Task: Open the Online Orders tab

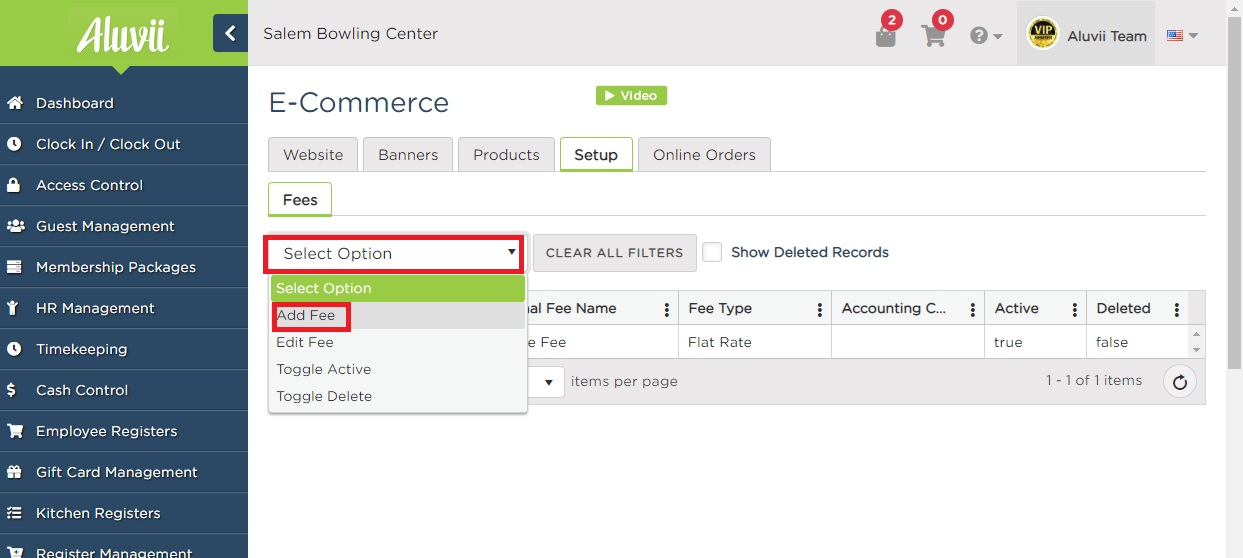Action: click(704, 155)
